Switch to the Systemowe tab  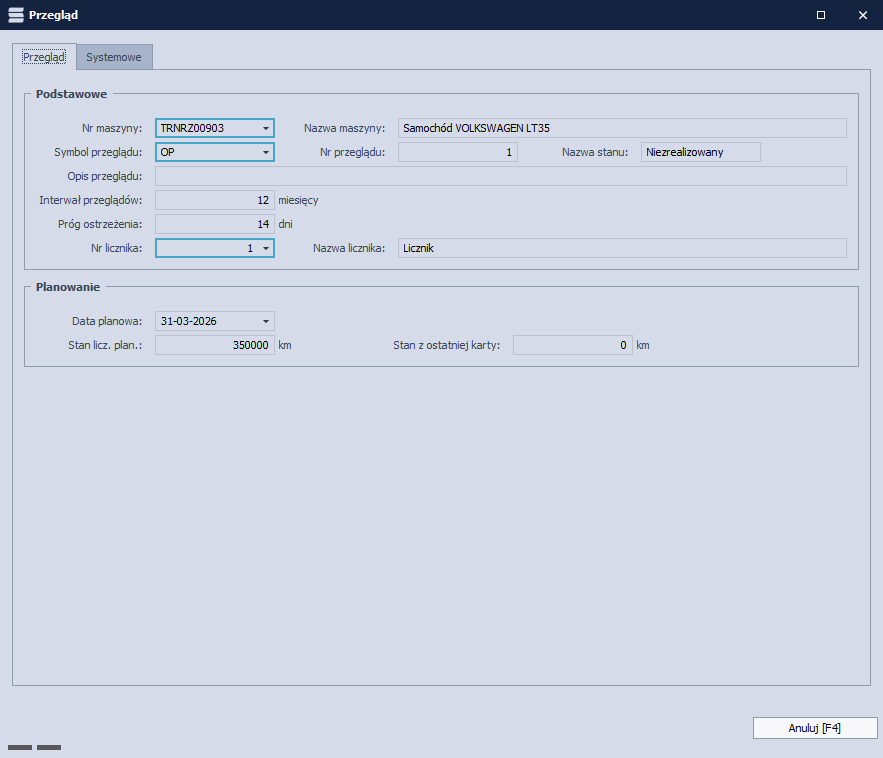(114, 57)
